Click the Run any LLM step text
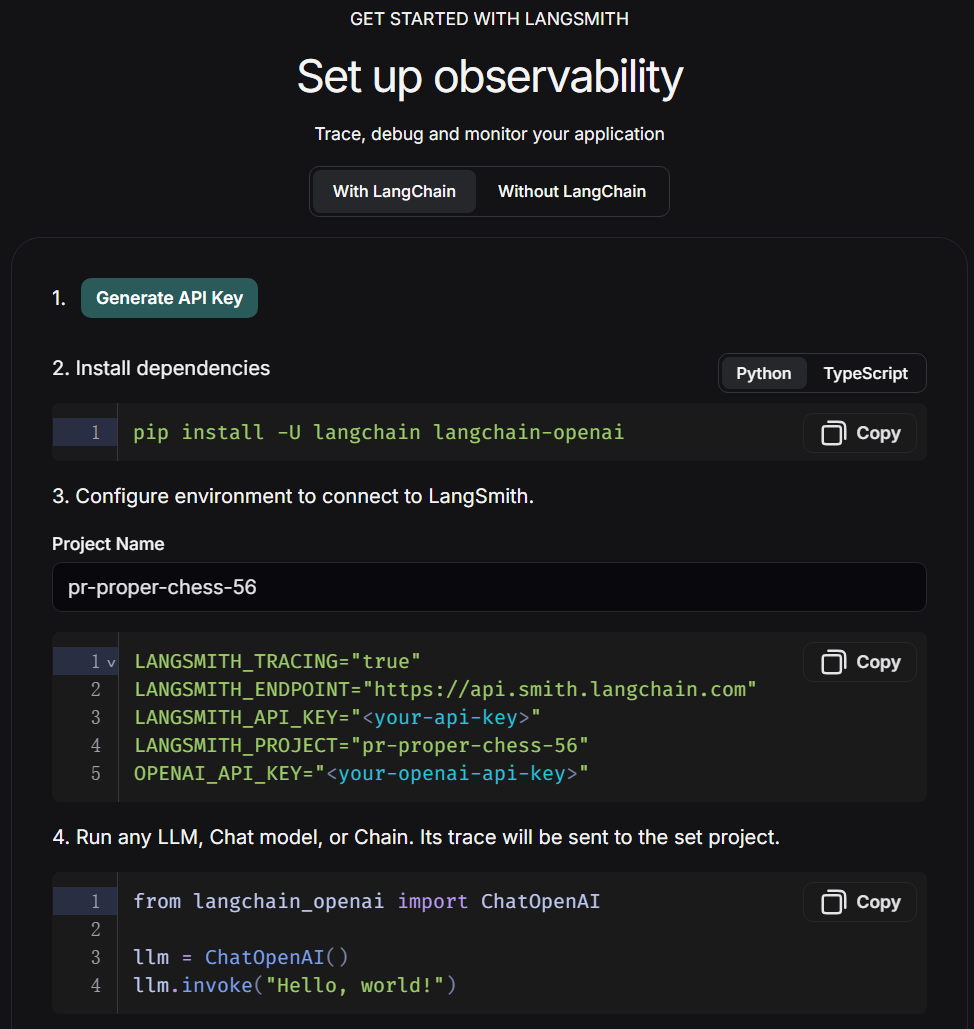974x1029 pixels. (x=416, y=837)
